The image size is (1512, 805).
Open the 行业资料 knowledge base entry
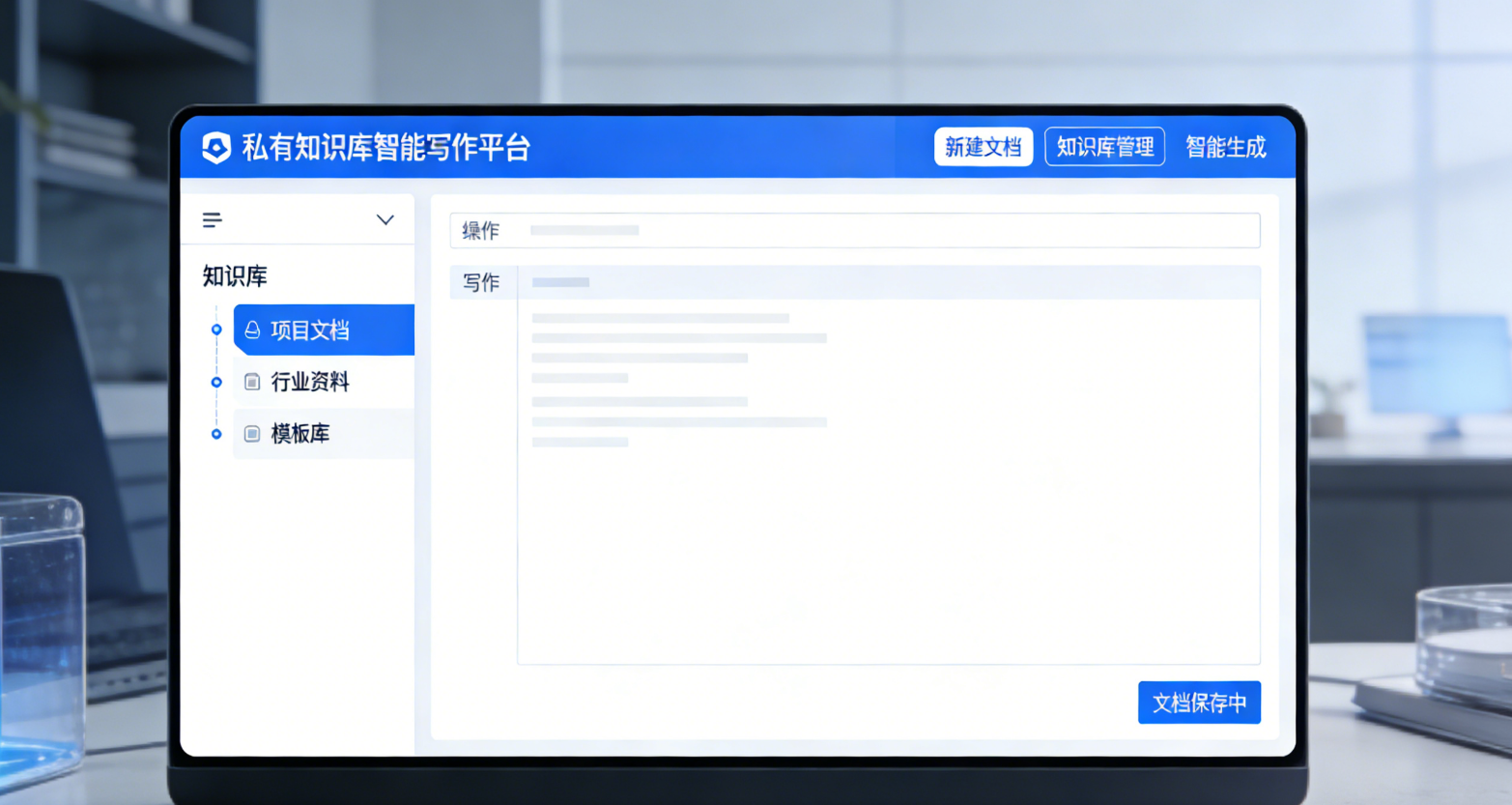pos(310,382)
